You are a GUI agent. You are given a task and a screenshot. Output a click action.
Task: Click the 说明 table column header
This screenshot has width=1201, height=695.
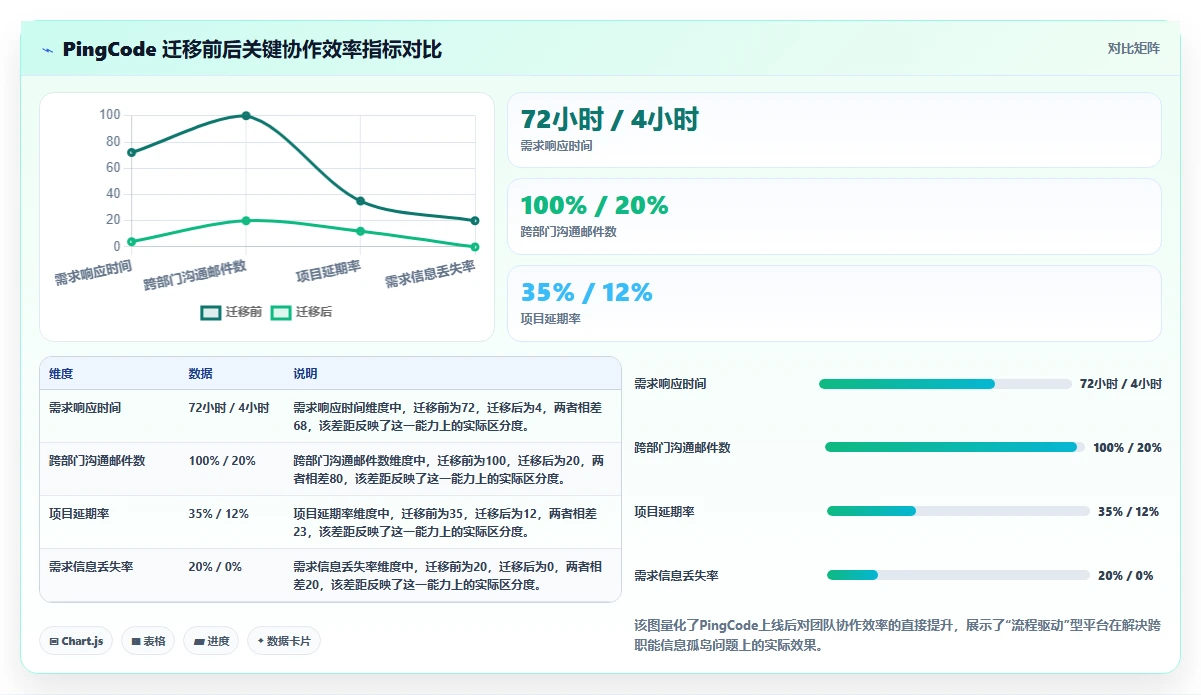click(305, 374)
